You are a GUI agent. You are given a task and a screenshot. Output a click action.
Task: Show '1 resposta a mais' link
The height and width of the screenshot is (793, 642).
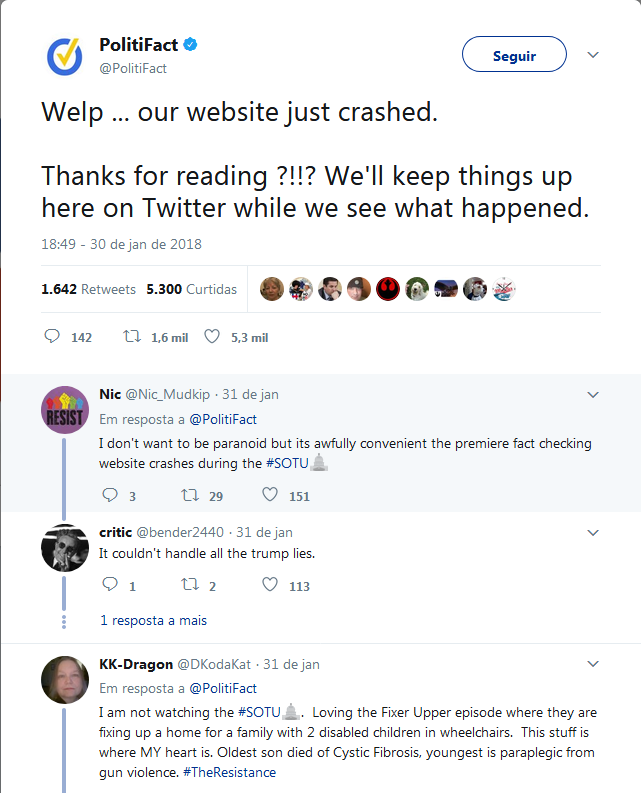pos(154,620)
